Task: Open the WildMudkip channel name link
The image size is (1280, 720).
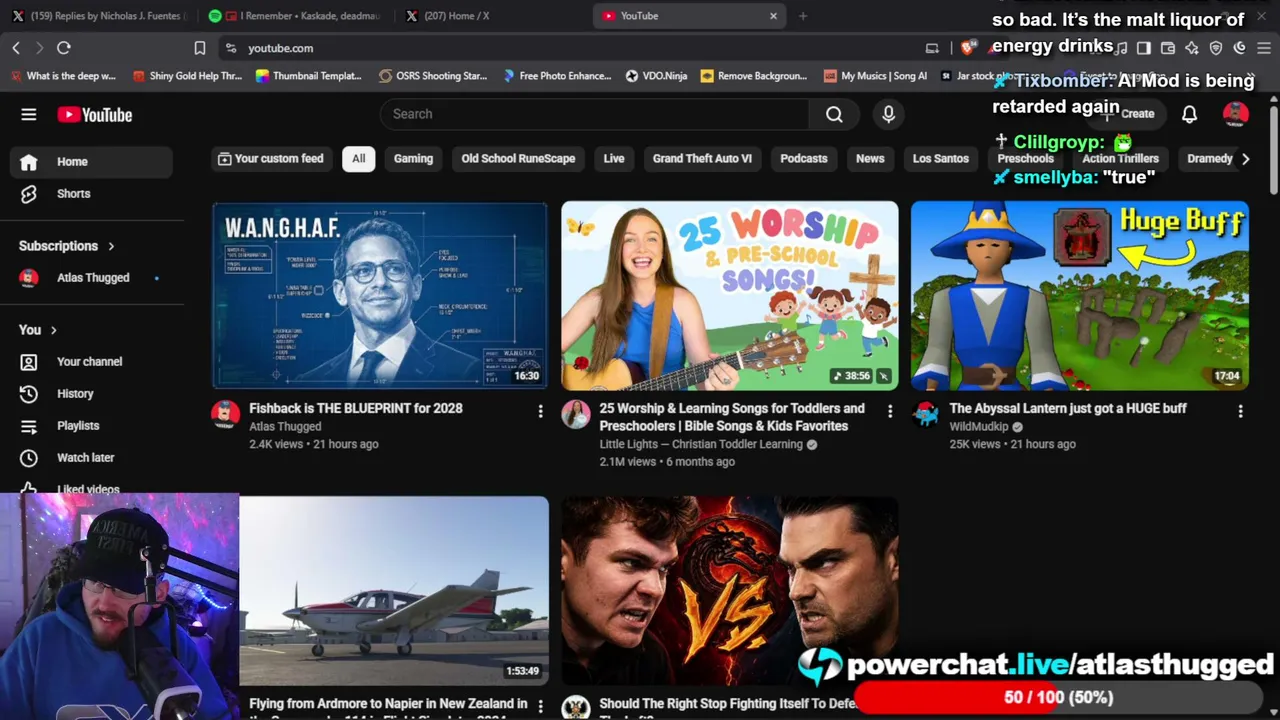Action: (979, 426)
